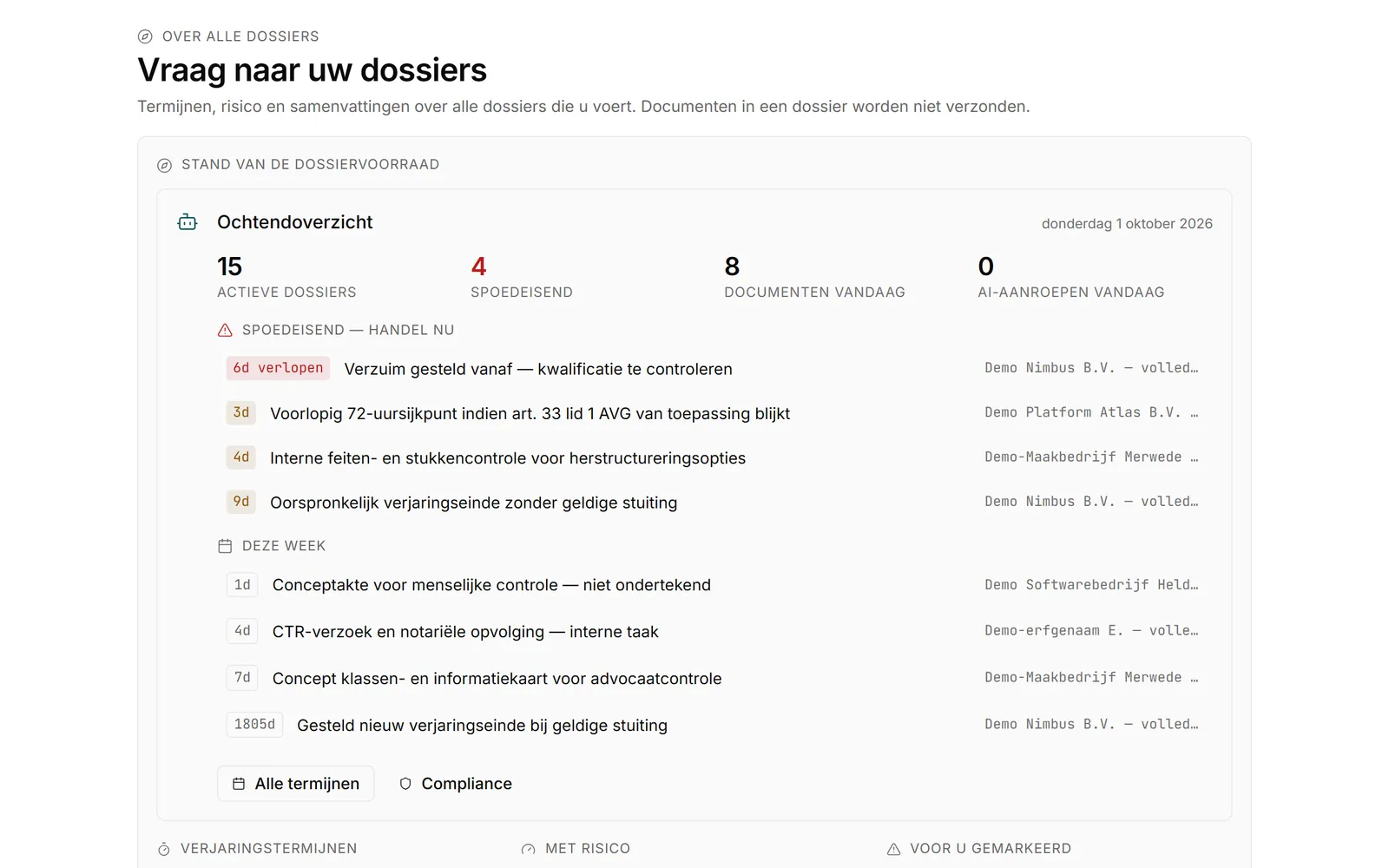Image resolution: width=1389 pixels, height=868 pixels.
Task: Open Voorlopig 72-uursijkpunt AVG deadline
Action: pyautogui.click(x=712, y=413)
